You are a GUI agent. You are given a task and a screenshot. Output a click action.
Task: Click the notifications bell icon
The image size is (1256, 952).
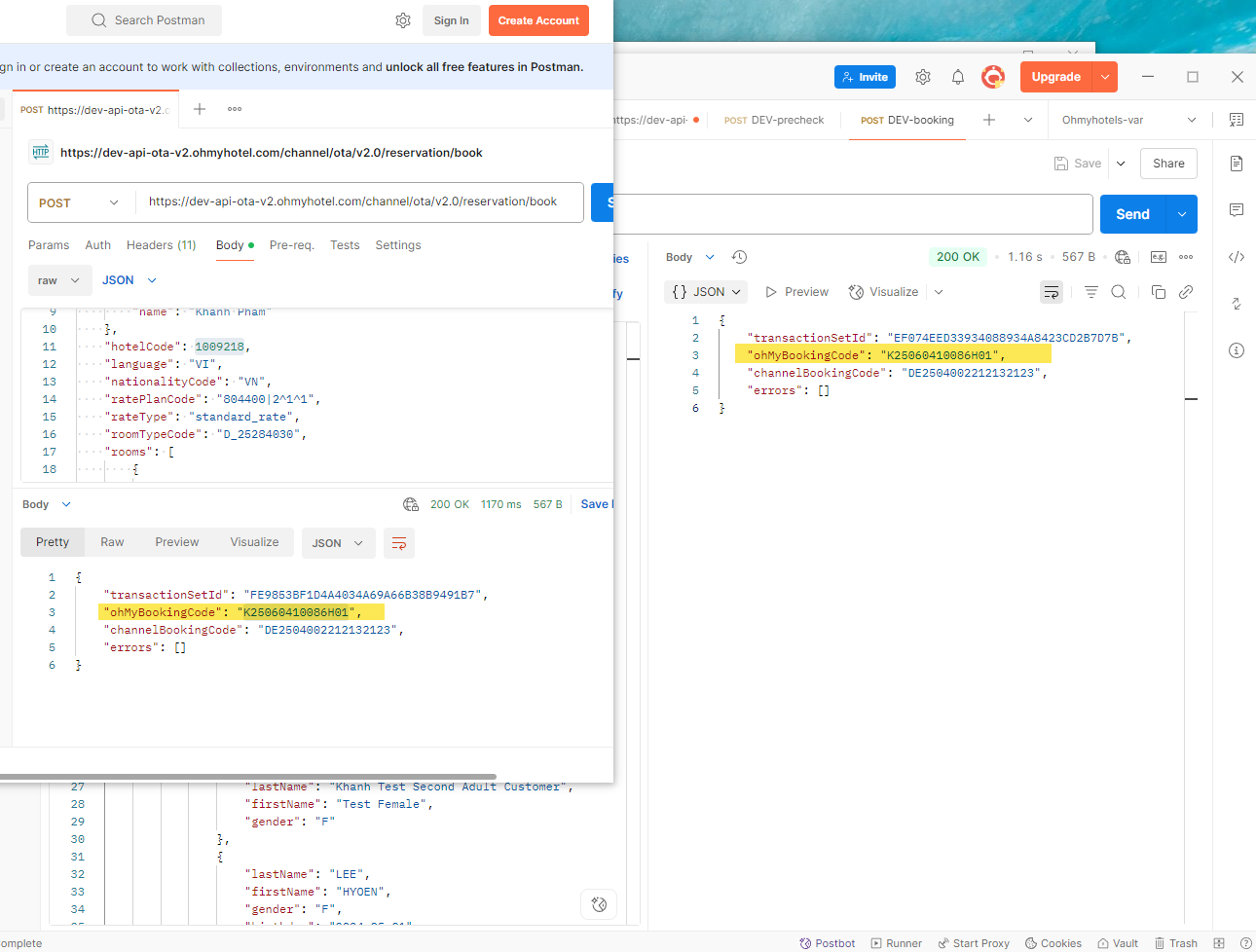coord(957,77)
